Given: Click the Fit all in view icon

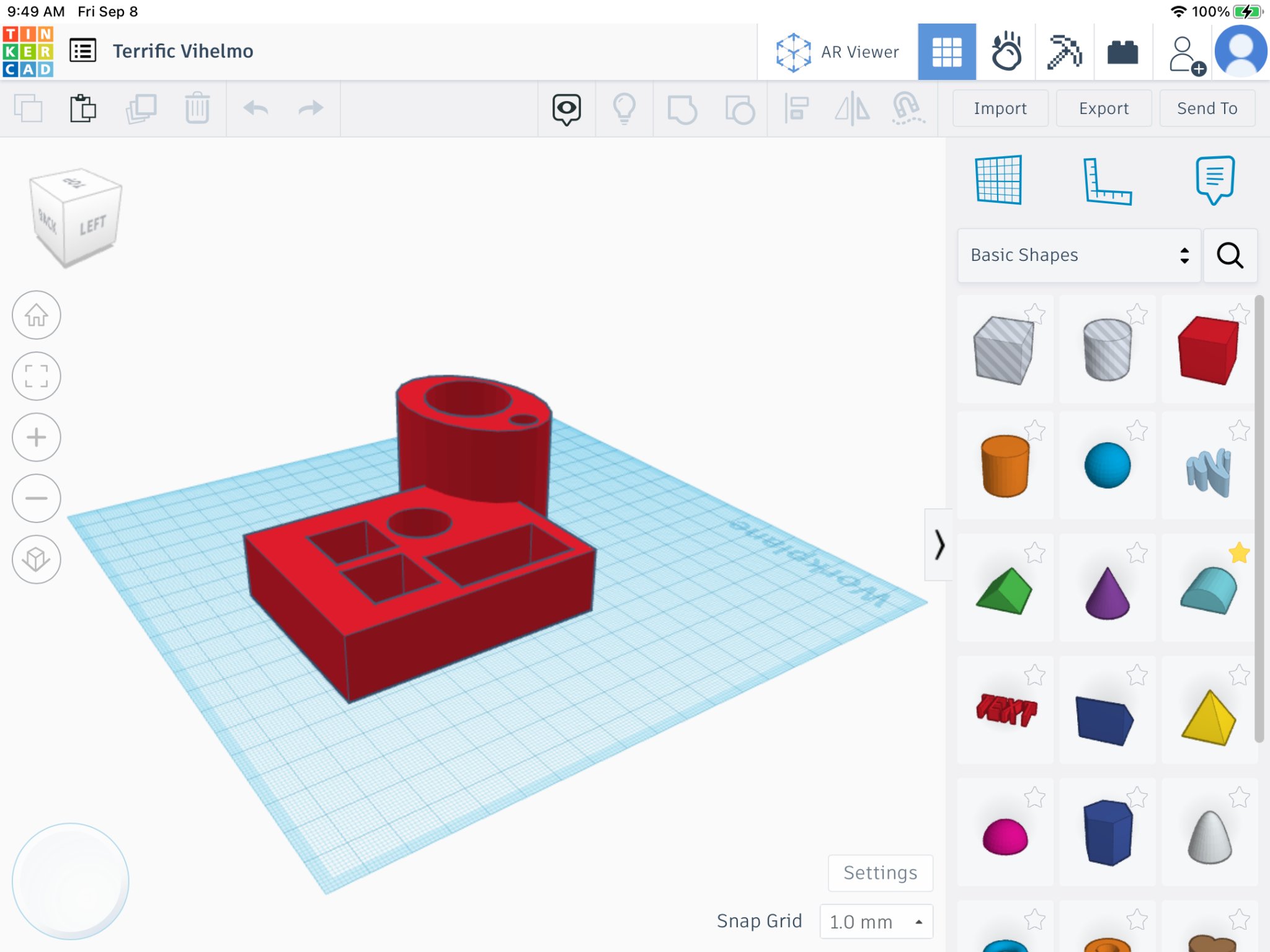Looking at the screenshot, I should point(37,376).
